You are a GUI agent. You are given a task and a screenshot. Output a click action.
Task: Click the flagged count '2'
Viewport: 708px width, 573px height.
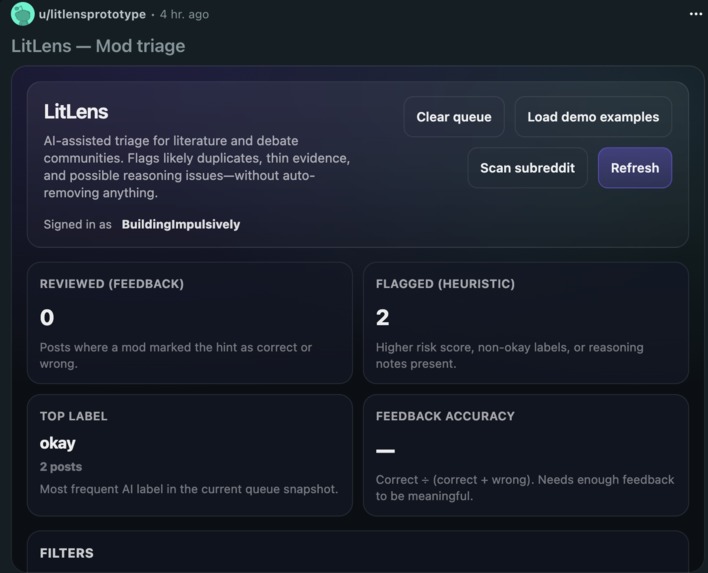[382, 317]
